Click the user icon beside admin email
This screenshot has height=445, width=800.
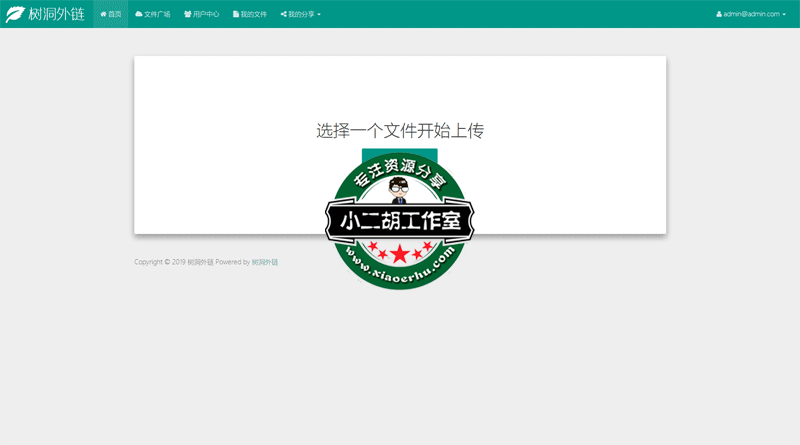[x=719, y=14]
